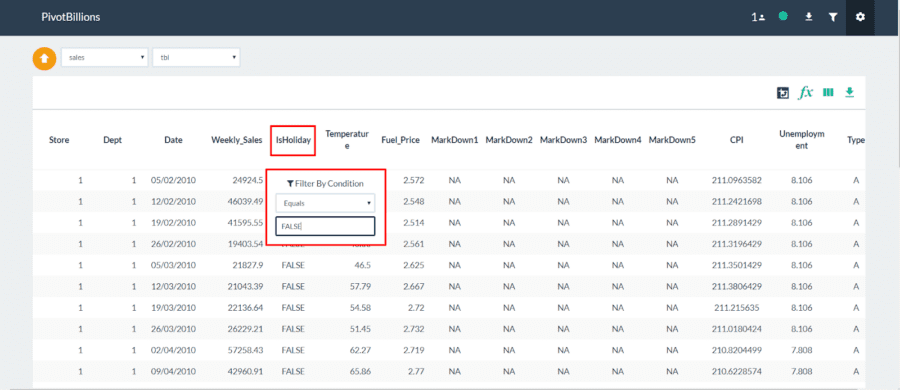Image resolution: width=900 pixels, height=390 pixels.
Task: Click CPI value 211.0963582
Action: click(737, 180)
